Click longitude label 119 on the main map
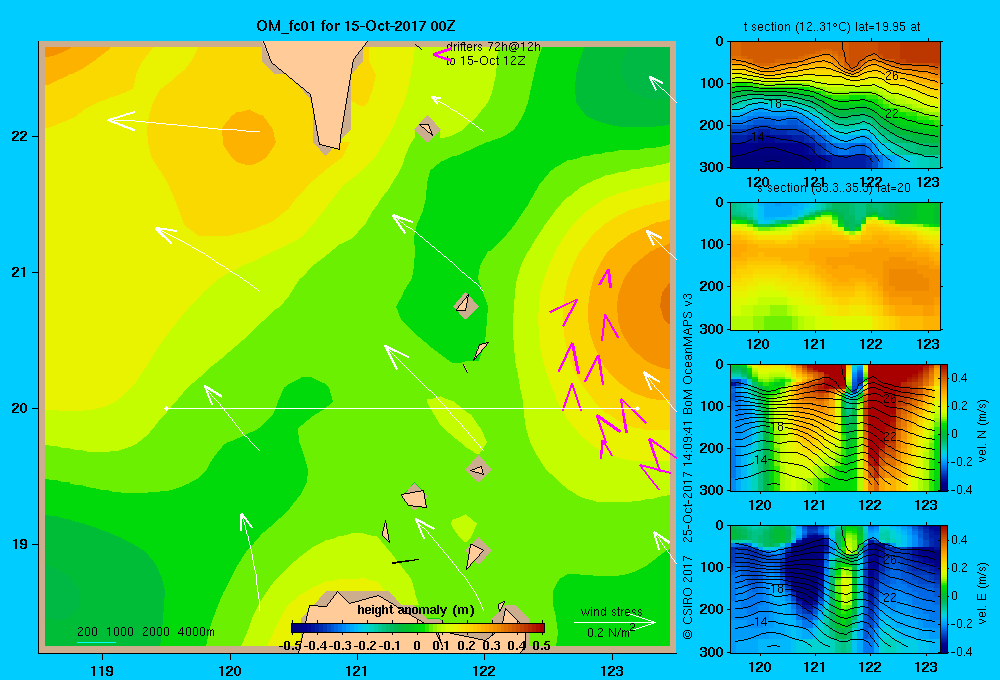This screenshot has height=680, width=1000. (103, 670)
